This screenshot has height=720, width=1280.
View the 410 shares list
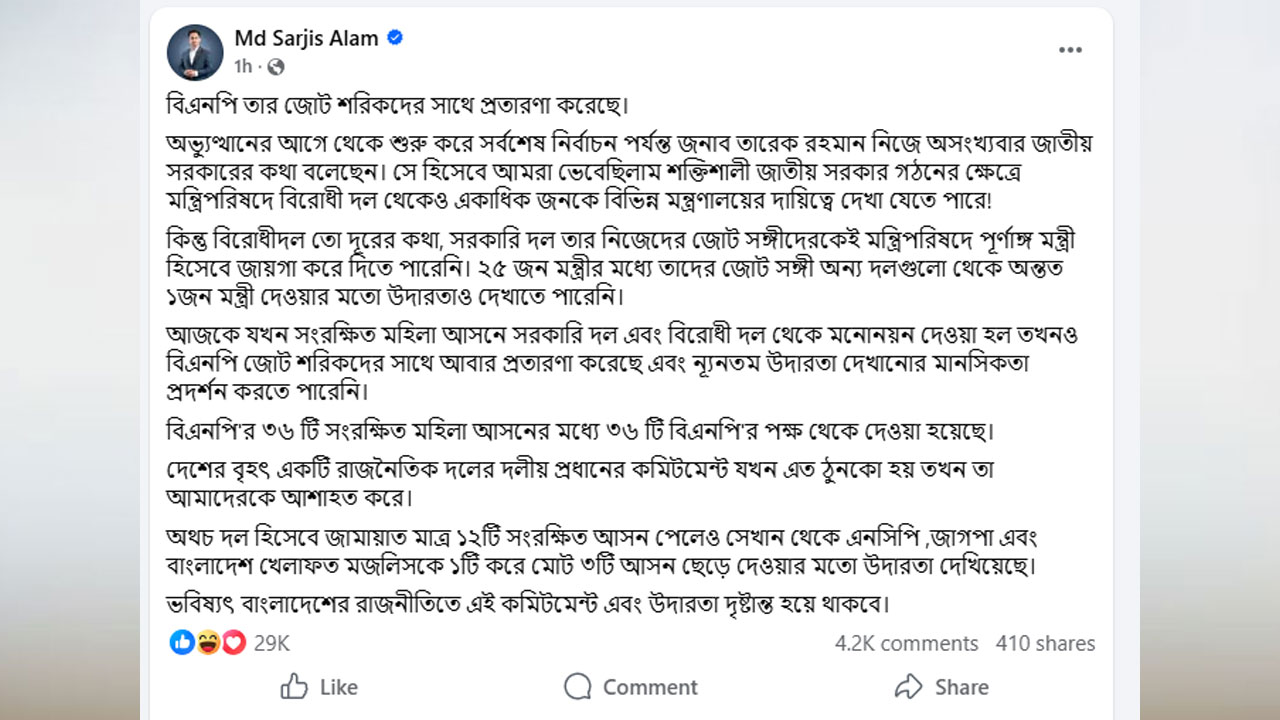(x=1045, y=643)
